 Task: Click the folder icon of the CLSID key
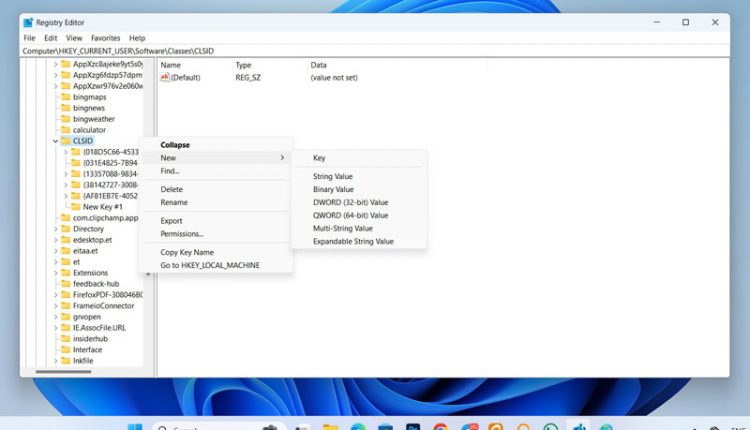pyautogui.click(x=66, y=141)
